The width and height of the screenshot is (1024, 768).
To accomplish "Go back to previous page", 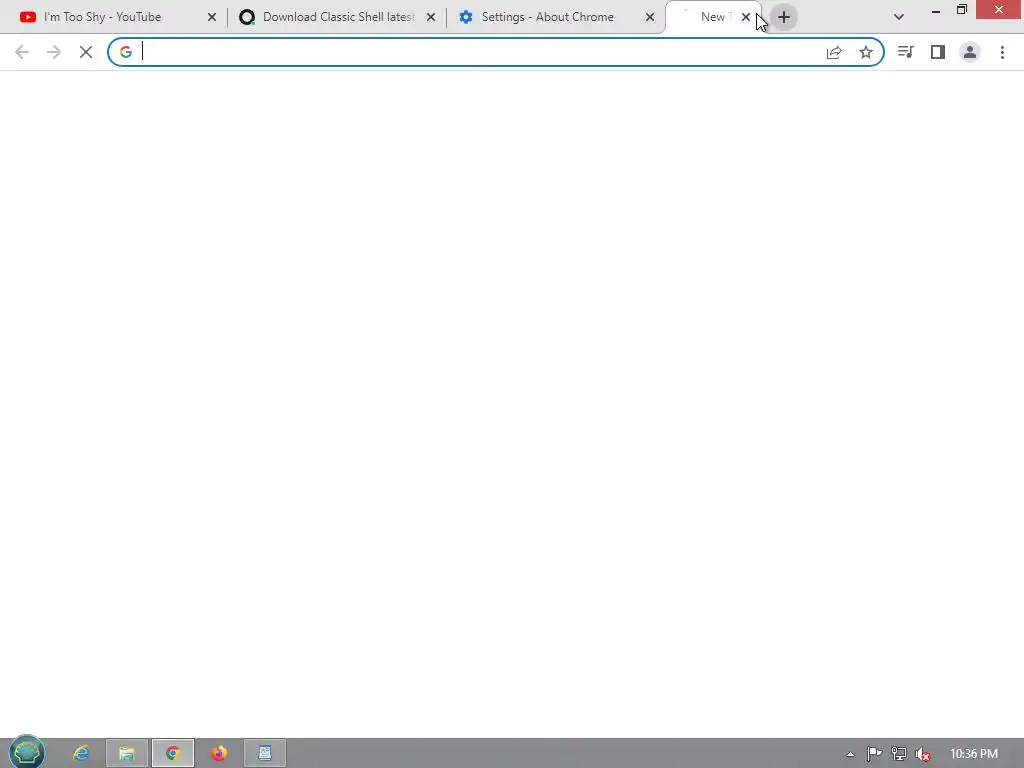I will (22, 52).
